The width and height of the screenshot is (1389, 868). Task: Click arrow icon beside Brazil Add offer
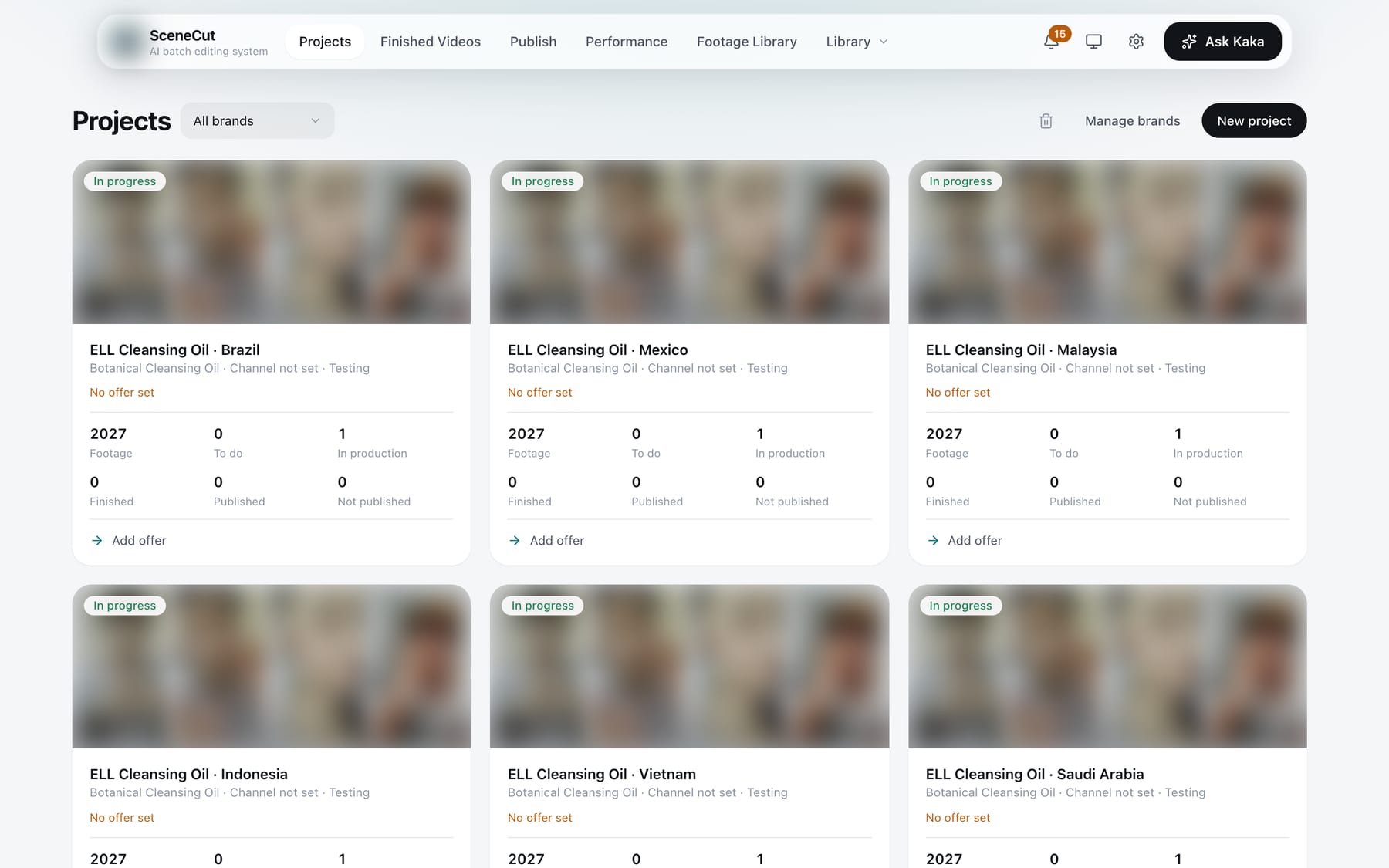(96, 541)
